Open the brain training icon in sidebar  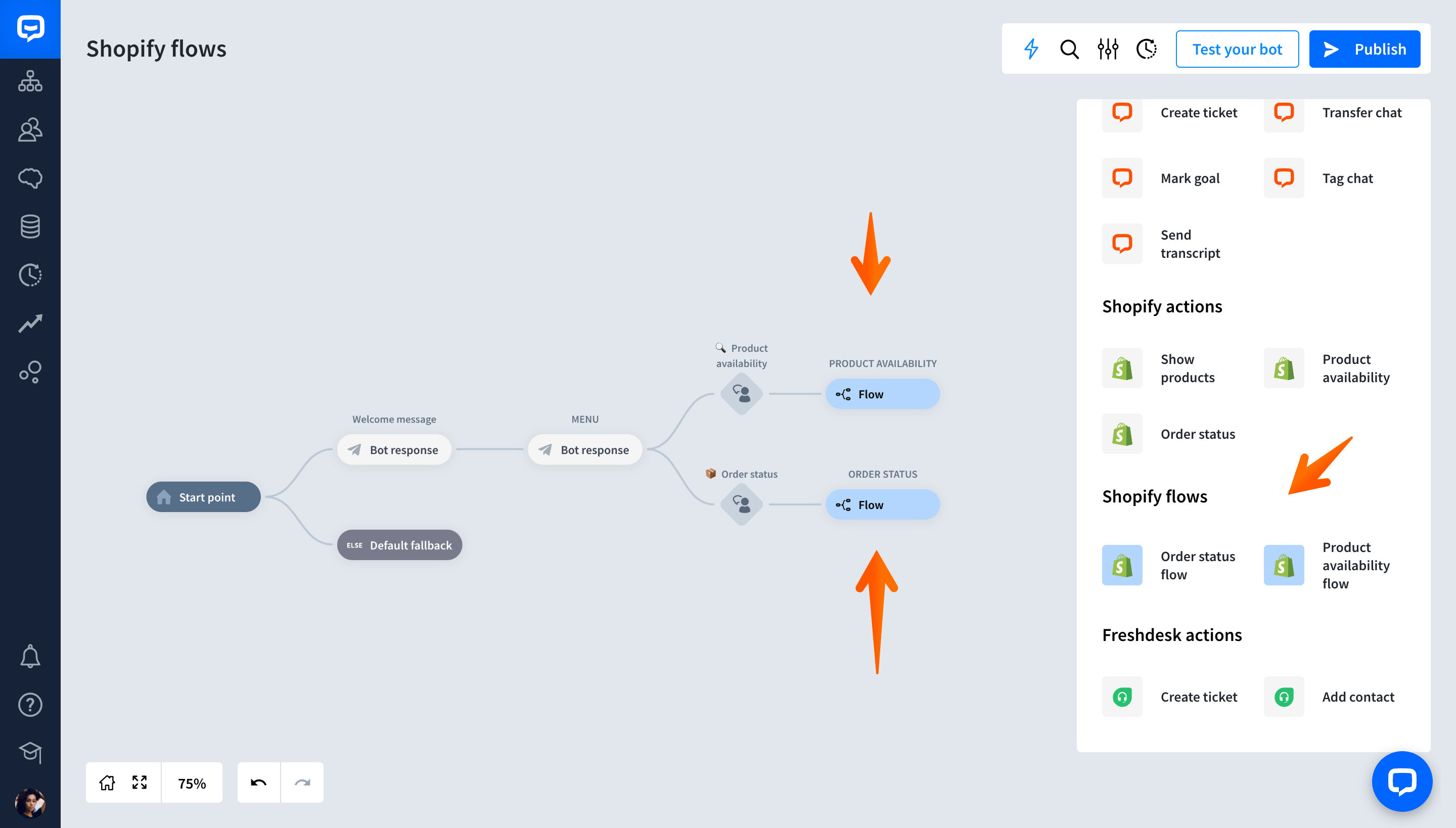30,178
